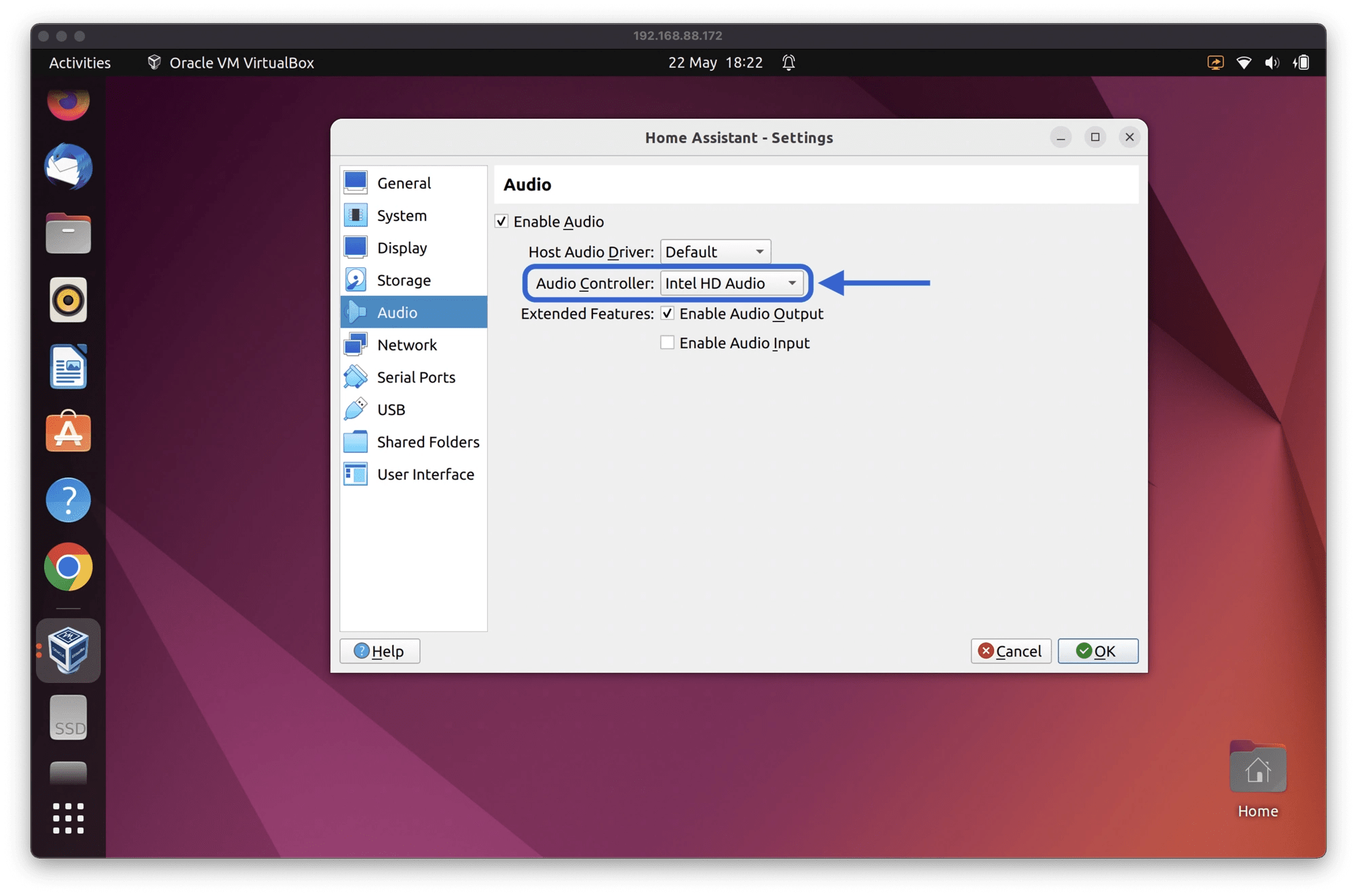The height and width of the screenshot is (896, 1357).
Task: Click the Network settings icon
Action: point(356,345)
